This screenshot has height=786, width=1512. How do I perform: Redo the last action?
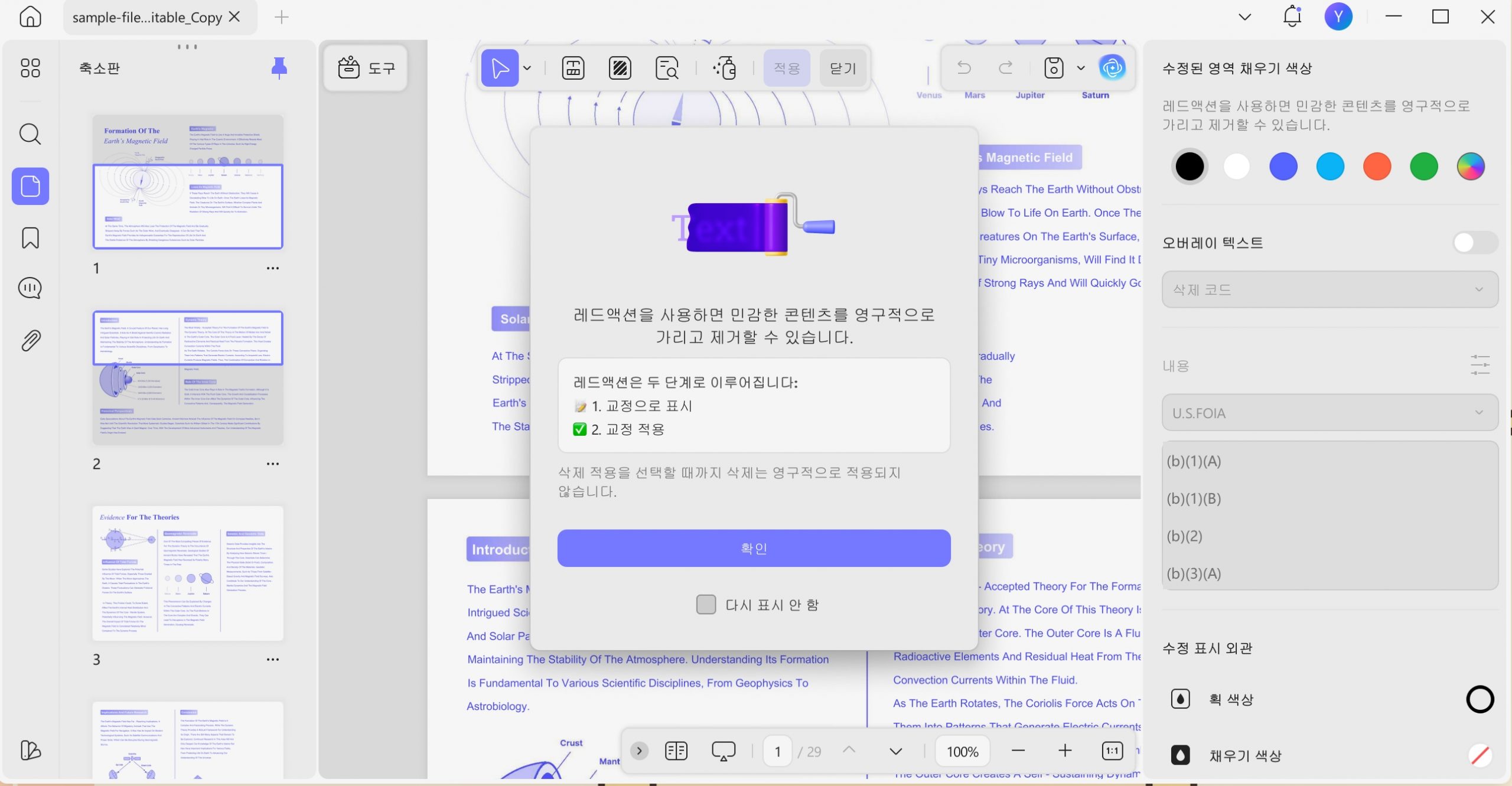(1006, 68)
